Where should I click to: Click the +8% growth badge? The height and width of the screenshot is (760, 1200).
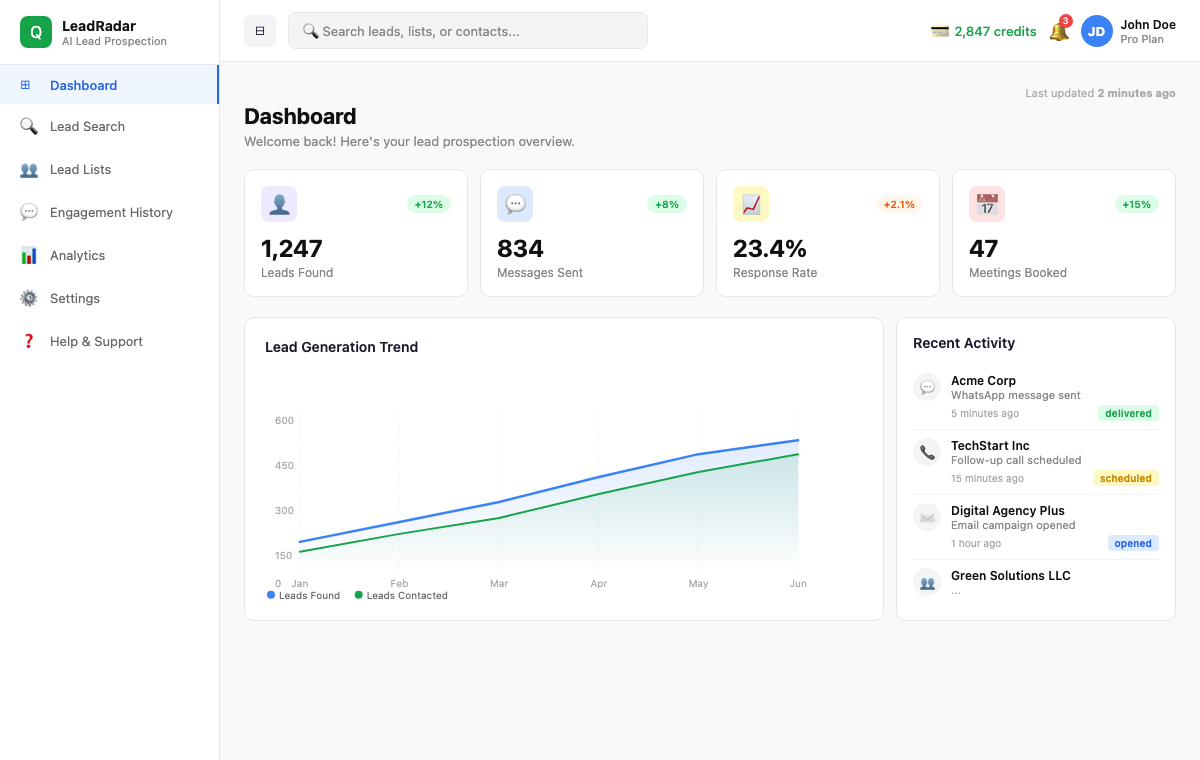[x=667, y=204]
